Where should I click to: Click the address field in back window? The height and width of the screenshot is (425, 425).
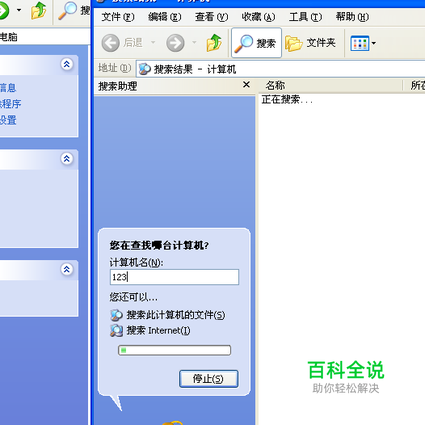(x=45, y=37)
